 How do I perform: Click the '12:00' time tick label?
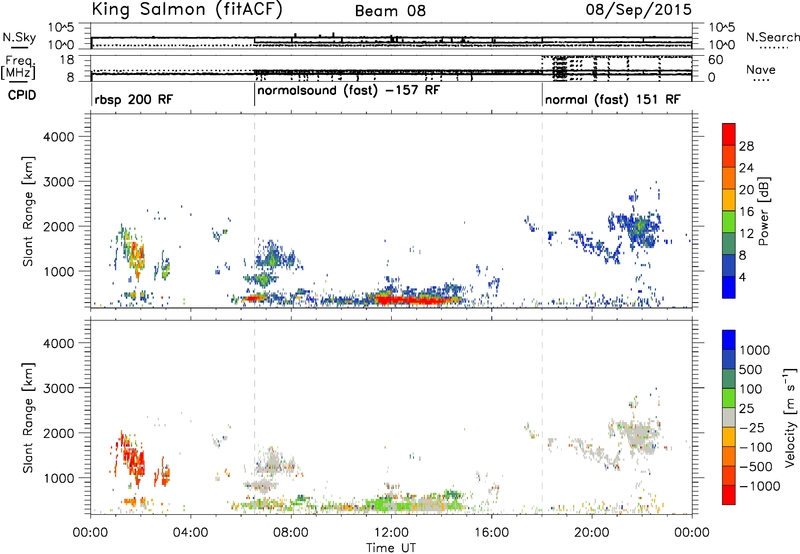(391, 533)
